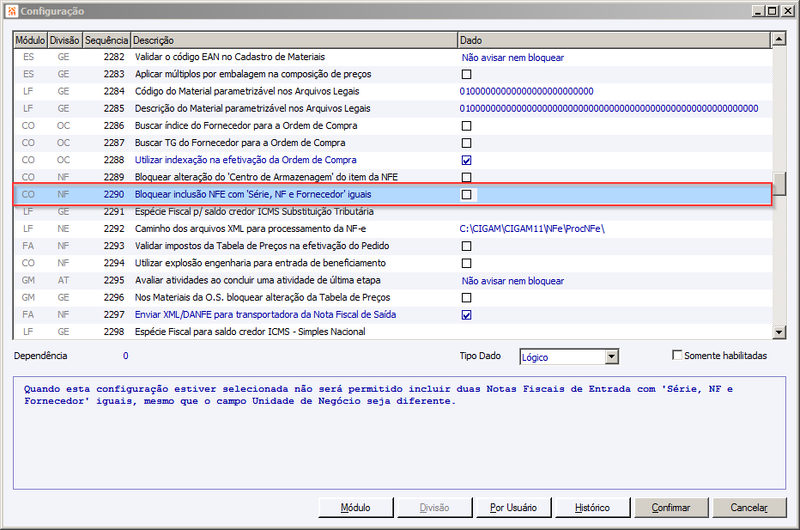Sort by Sequência column header
Viewport: 800px width, 530px height.
106,40
